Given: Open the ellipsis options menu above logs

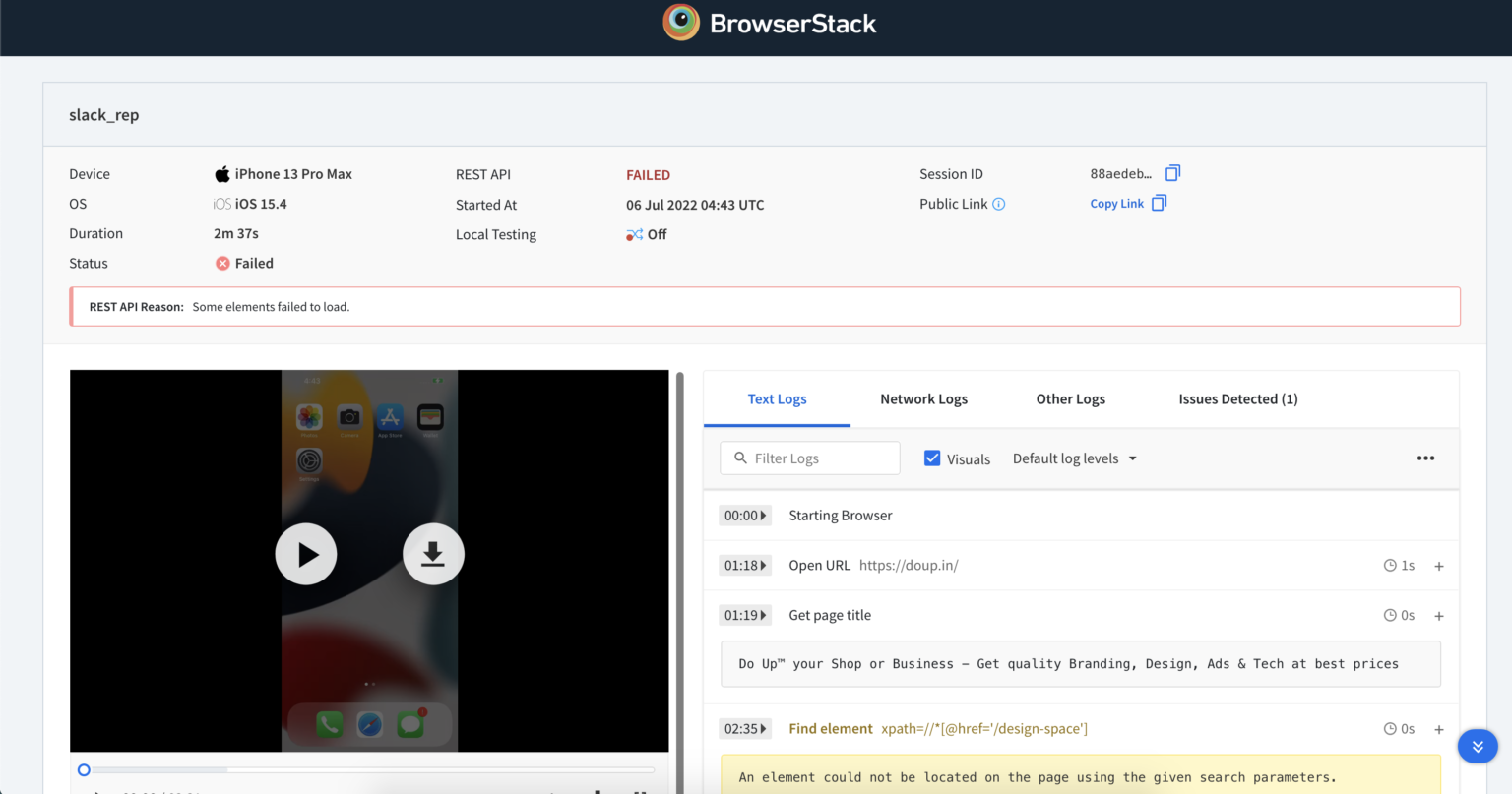Looking at the screenshot, I should [x=1425, y=458].
